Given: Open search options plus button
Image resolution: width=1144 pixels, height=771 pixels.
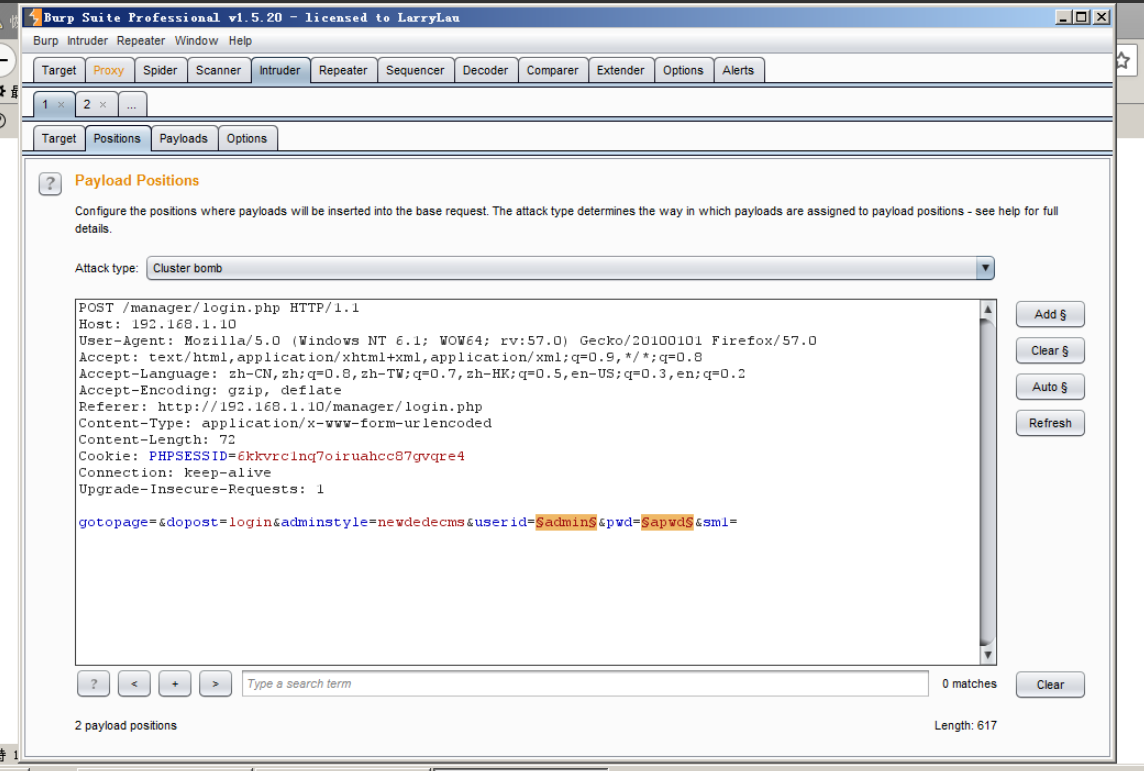Looking at the screenshot, I should pos(175,684).
